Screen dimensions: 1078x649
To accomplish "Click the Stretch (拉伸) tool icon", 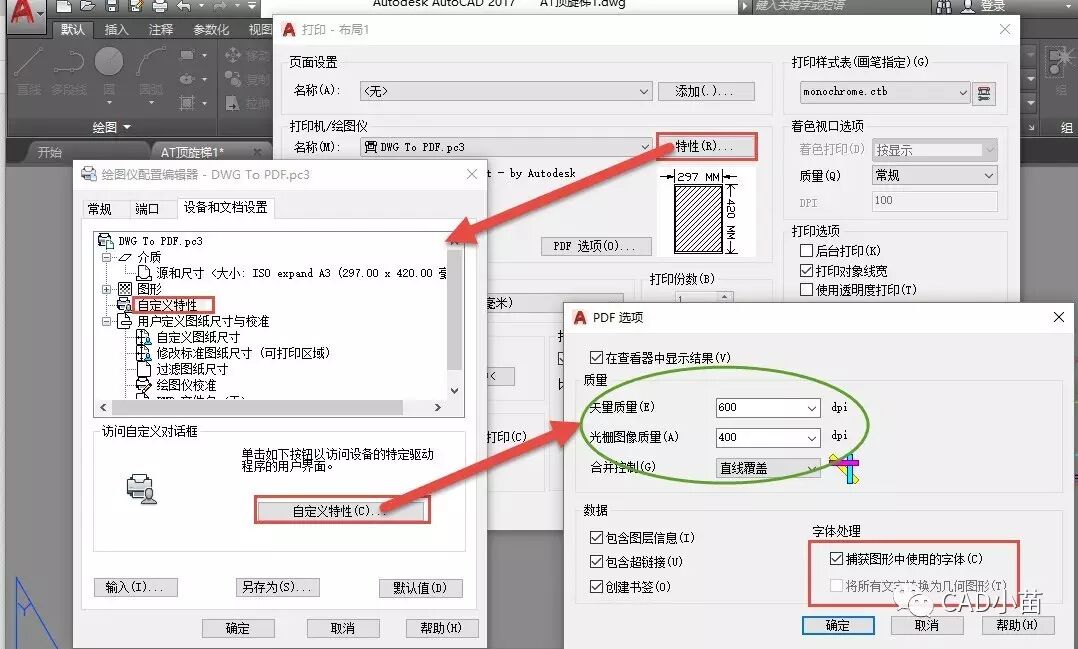I will click(x=233, y=103).
